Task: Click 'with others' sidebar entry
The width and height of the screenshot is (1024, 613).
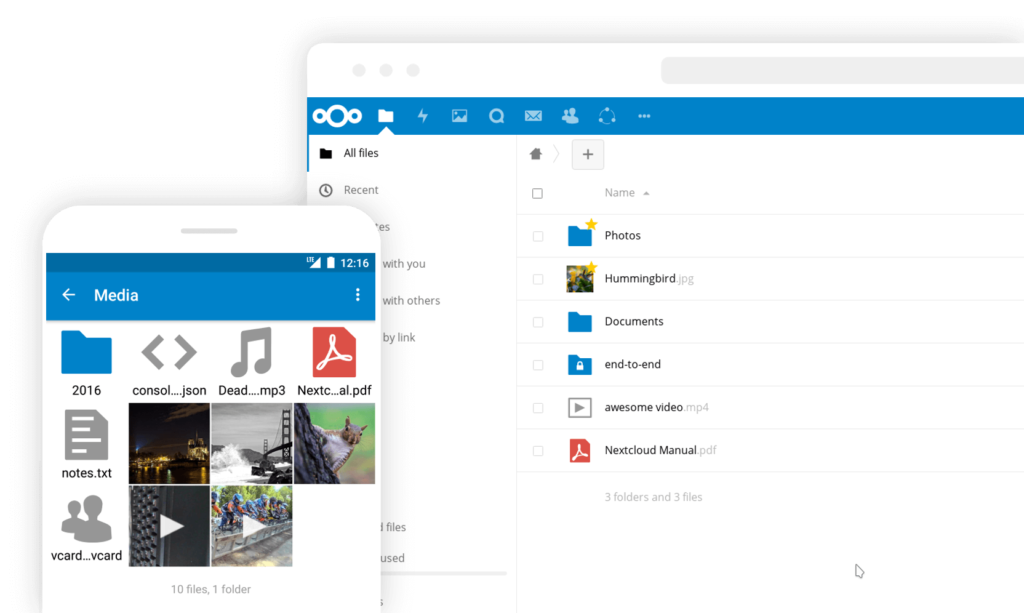Action: 411,300
